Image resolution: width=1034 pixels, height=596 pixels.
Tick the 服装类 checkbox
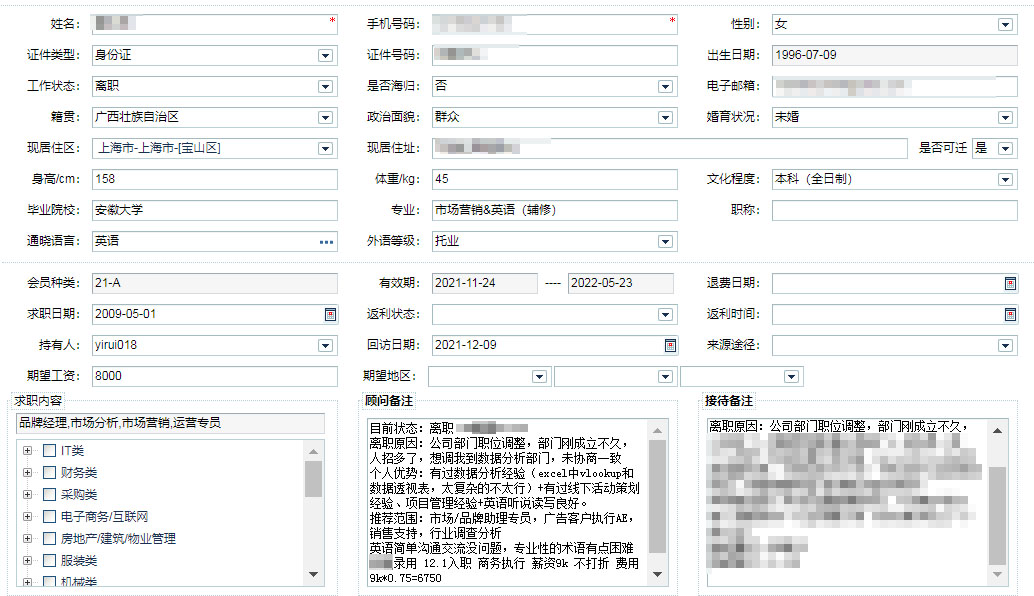[49, 560]
